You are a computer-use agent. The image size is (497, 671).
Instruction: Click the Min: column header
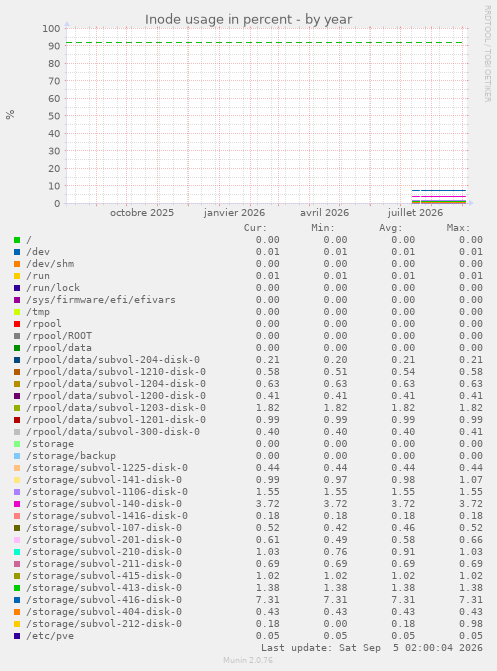click(x=323, y=228)
